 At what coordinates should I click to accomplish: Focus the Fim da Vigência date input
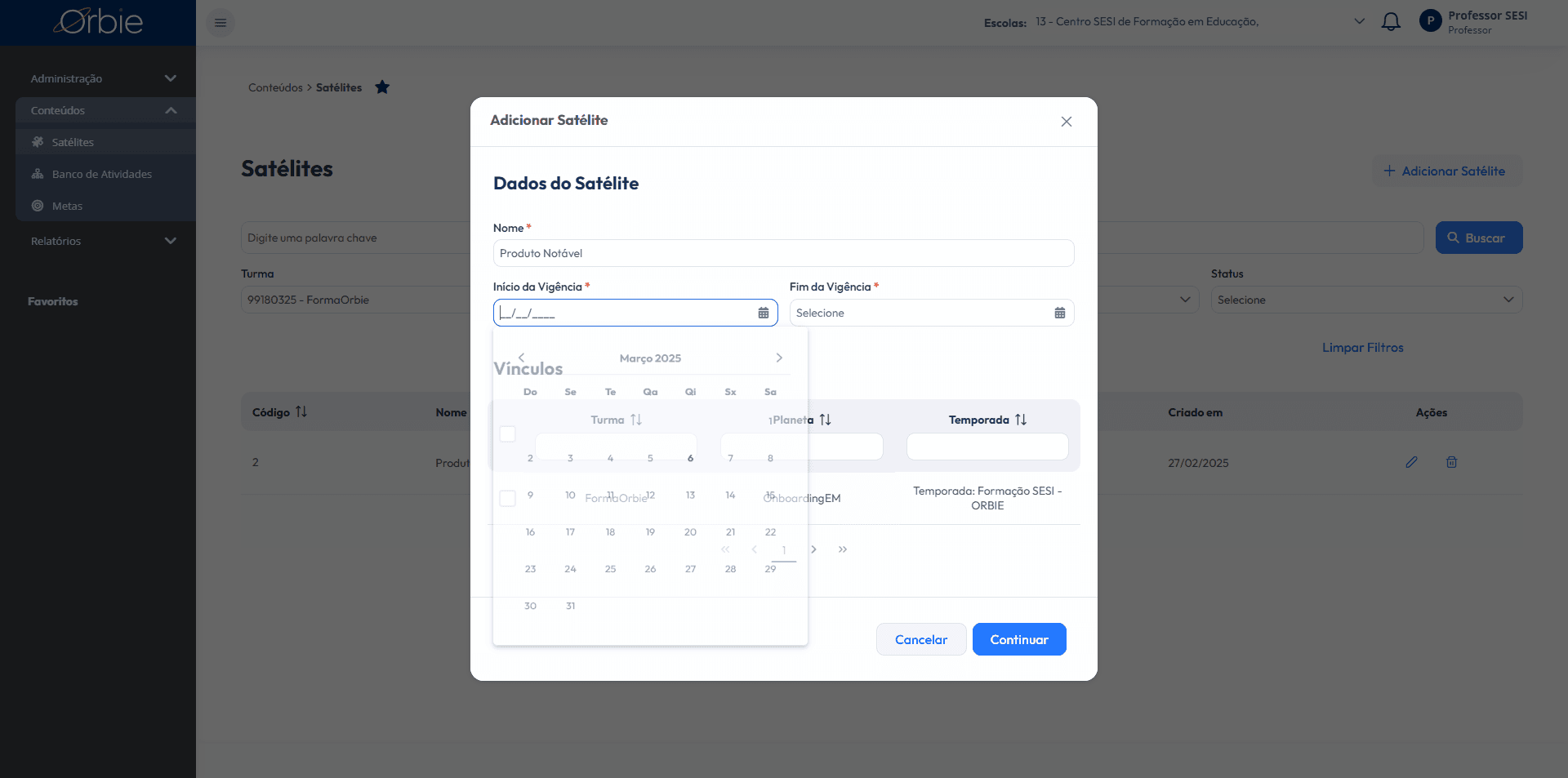[x=931, y=313]
